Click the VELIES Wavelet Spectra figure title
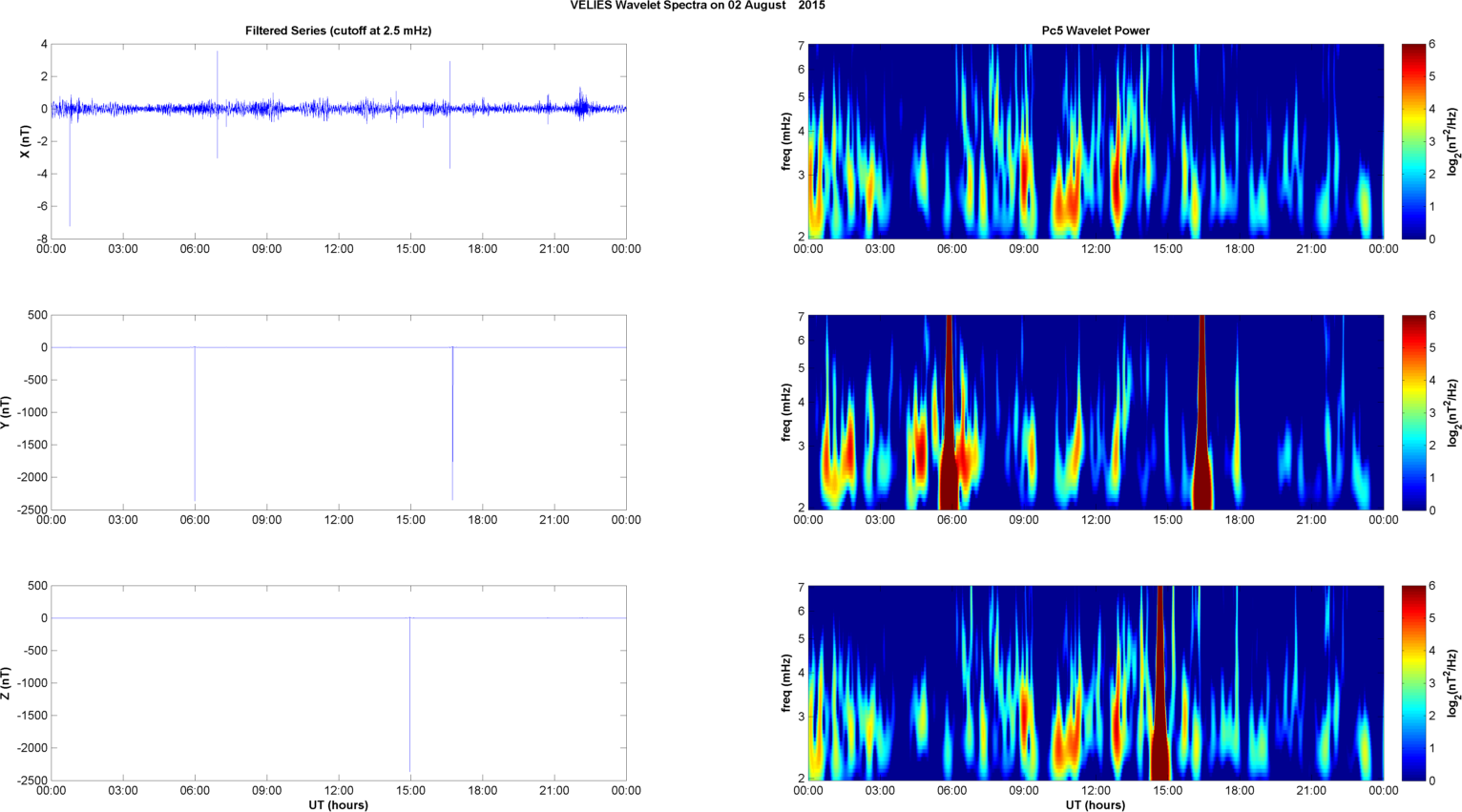The height and width of the screenshot is (812, 1462). 698,6
